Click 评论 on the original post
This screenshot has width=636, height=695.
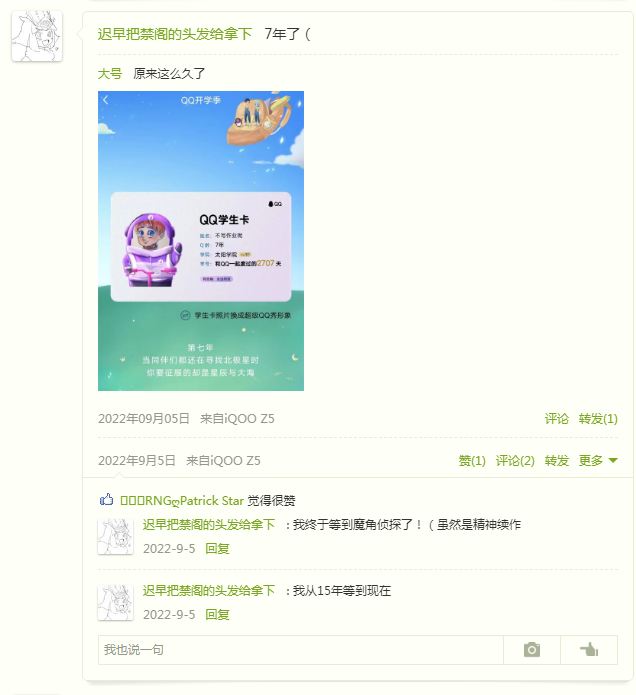tap(556, 418)
